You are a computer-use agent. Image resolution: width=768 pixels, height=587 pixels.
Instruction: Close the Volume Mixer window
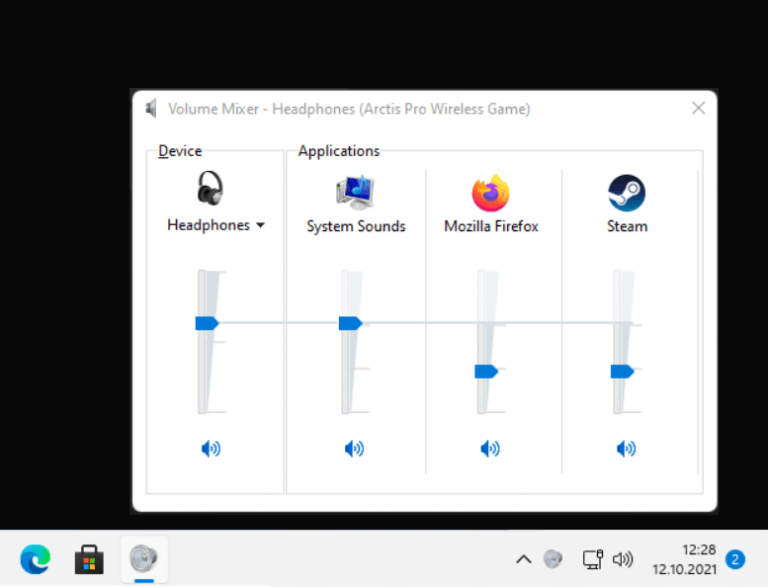tap(698, 108)
